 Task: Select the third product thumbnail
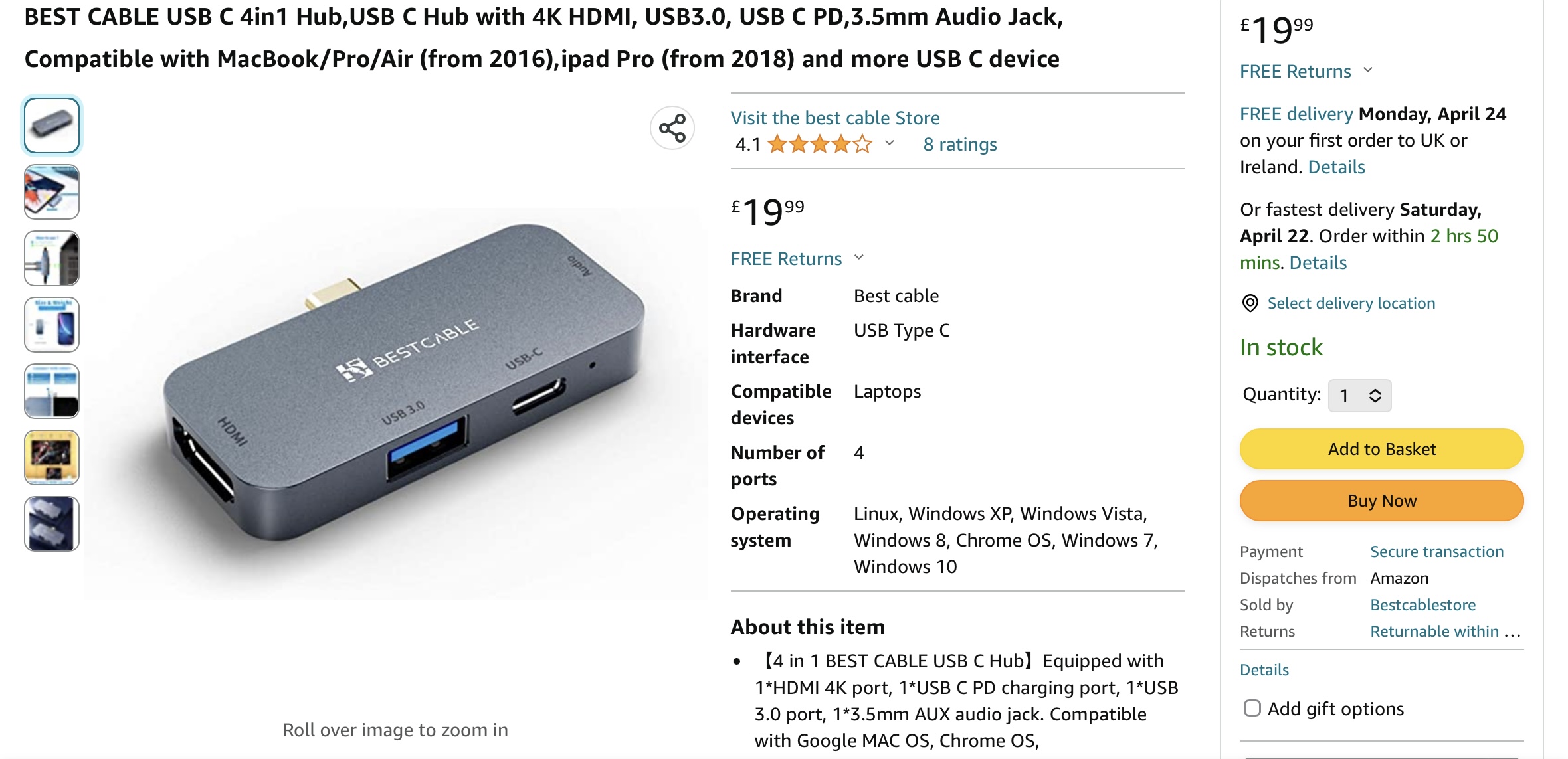52,258
